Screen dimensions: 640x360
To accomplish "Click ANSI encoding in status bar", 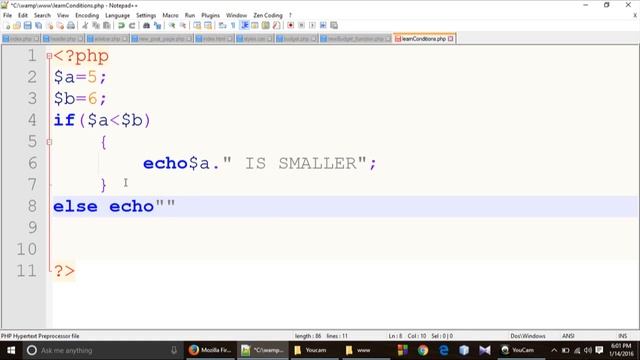I will click(568, 336).
